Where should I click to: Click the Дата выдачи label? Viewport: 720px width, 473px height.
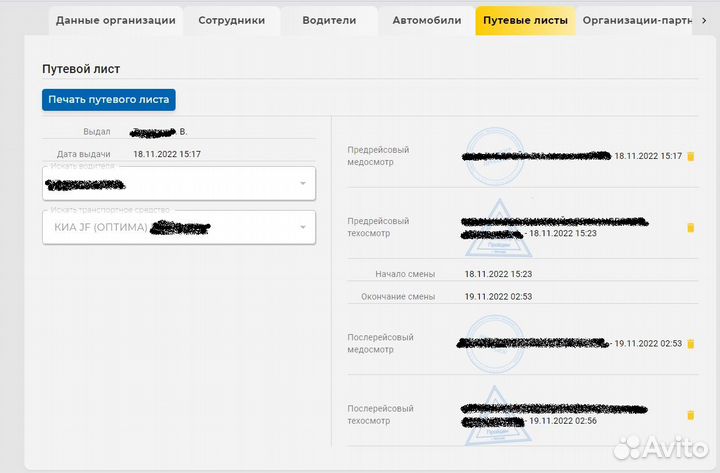[x=84, y=154]
